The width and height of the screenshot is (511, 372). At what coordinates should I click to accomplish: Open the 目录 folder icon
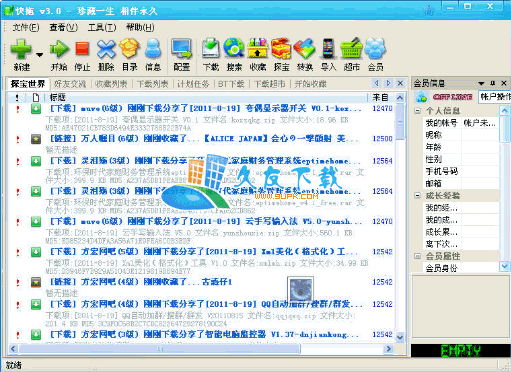click(x=129, y=49)
